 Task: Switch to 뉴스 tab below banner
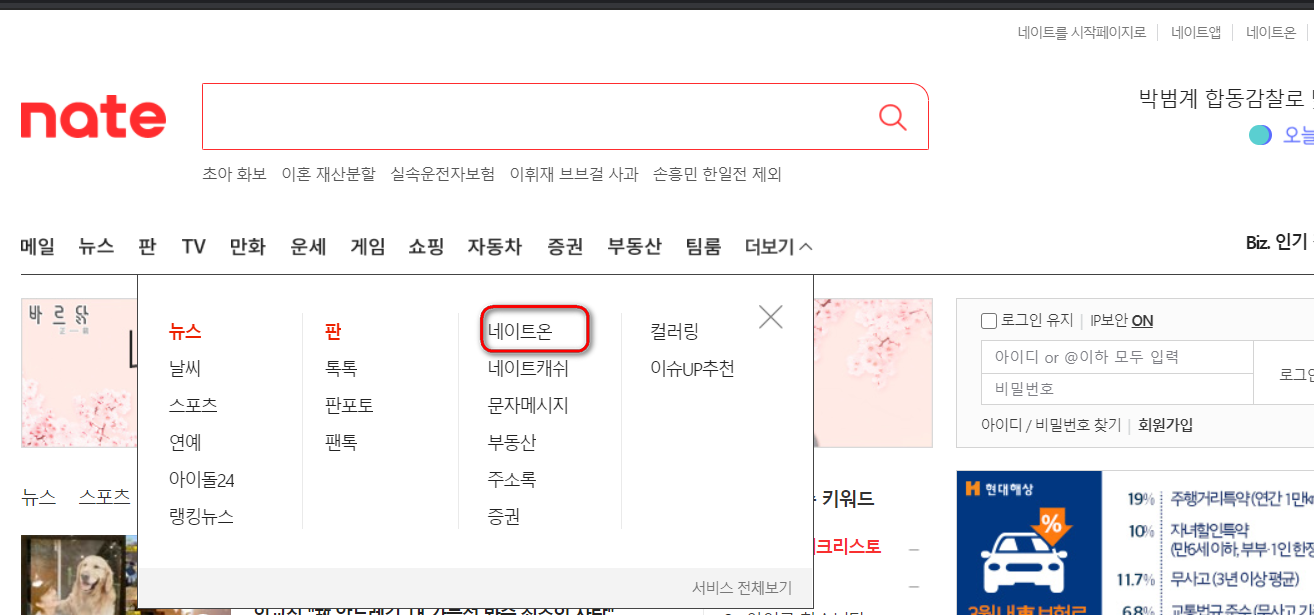pyautogui.click(x=39, y=496)
